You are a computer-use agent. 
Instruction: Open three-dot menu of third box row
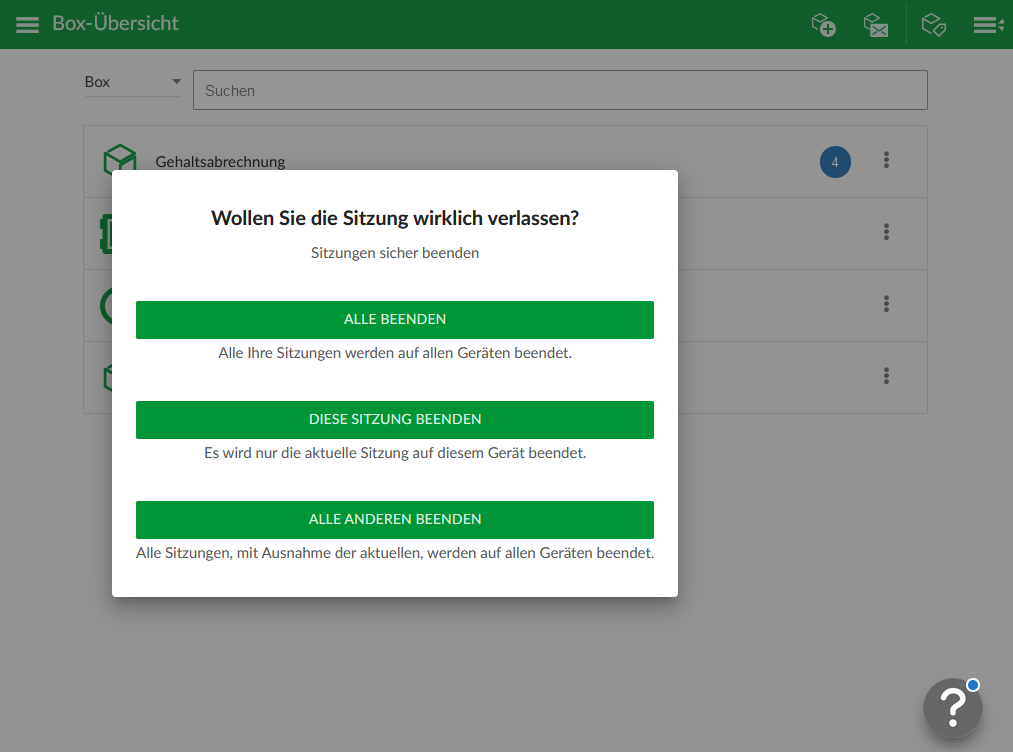coord(886,304)
